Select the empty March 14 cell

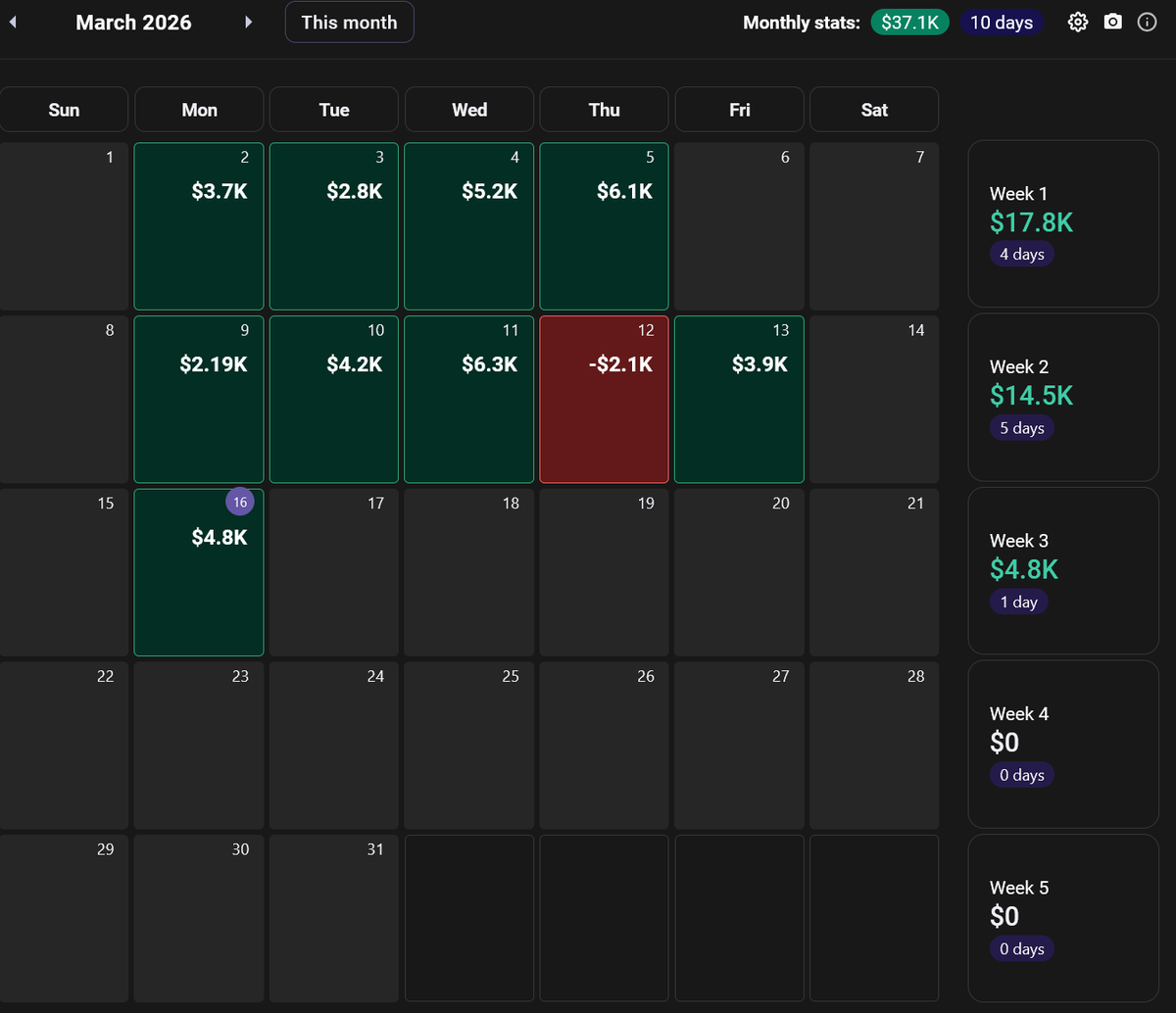[874, 400]
